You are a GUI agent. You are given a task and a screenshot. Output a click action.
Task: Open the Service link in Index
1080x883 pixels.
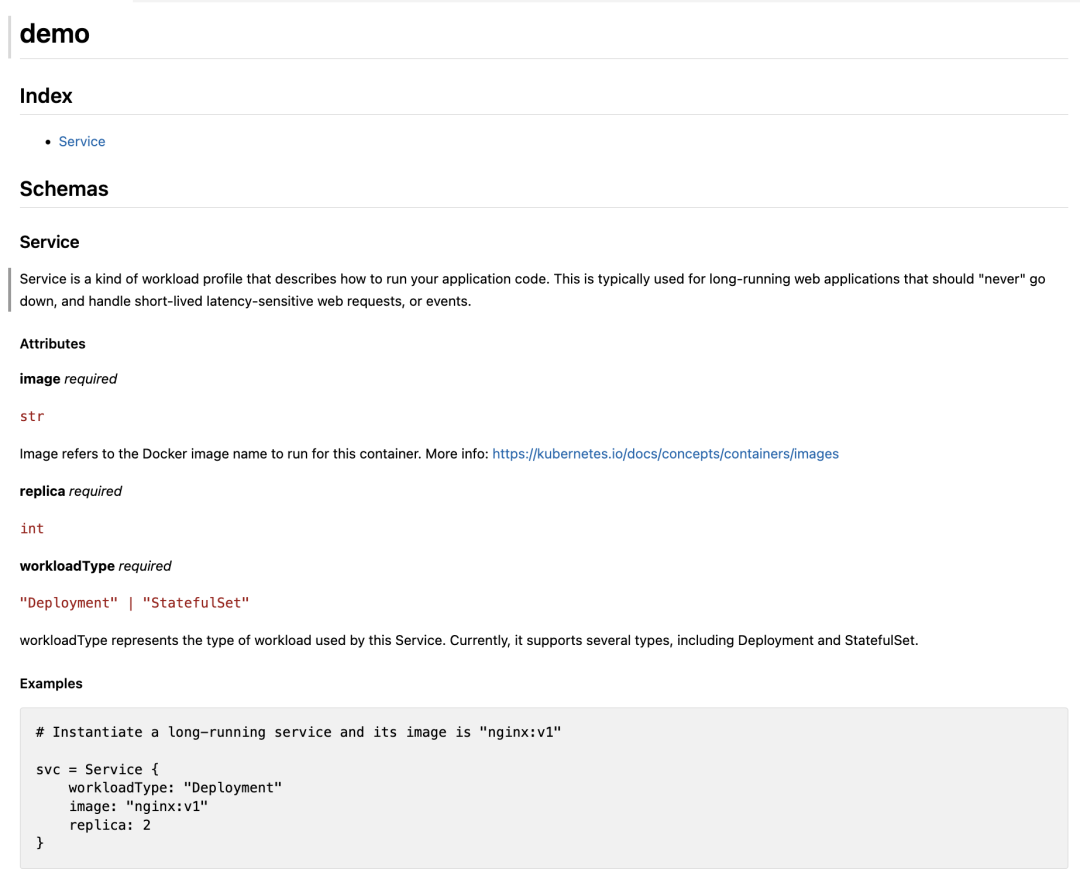pyautogui.click(x=82, y=142)
